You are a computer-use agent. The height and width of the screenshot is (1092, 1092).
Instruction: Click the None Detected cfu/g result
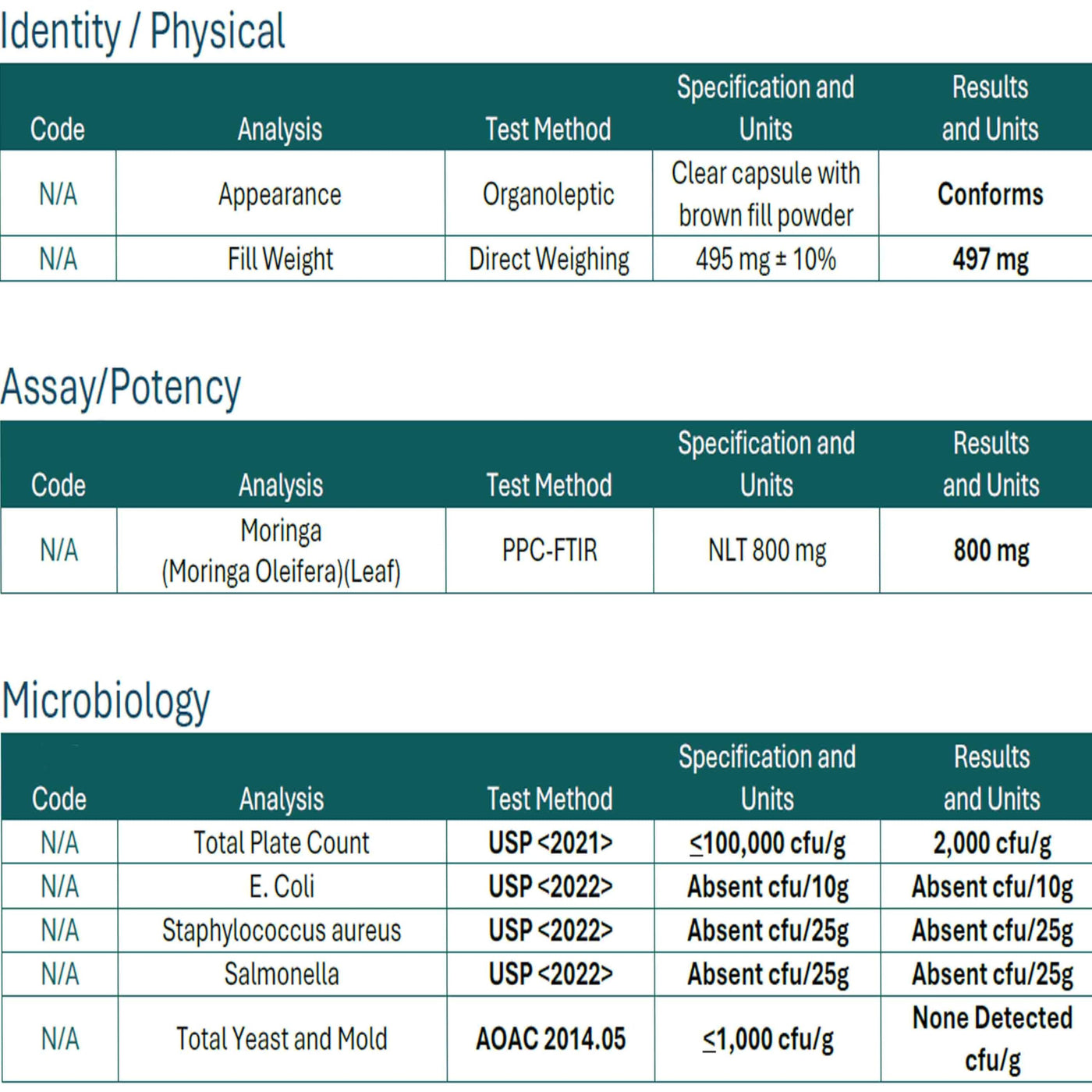coord(991,1039)
